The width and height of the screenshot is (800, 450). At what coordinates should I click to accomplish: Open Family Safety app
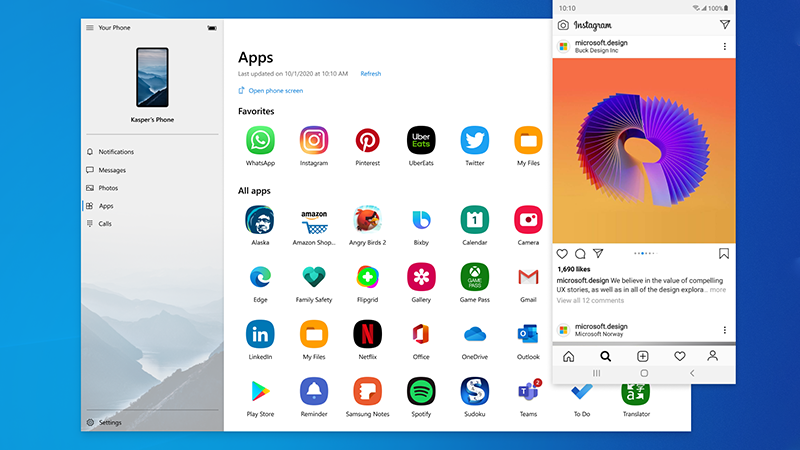(x=314, y=277)
